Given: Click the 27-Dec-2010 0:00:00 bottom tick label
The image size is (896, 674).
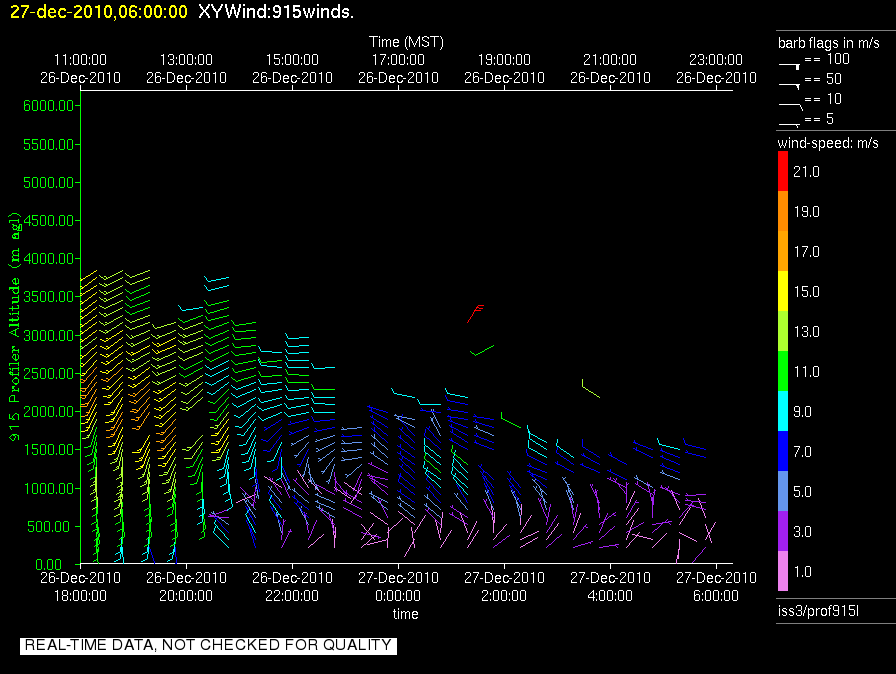Looking at the screenshot, I should click(398, 586).
